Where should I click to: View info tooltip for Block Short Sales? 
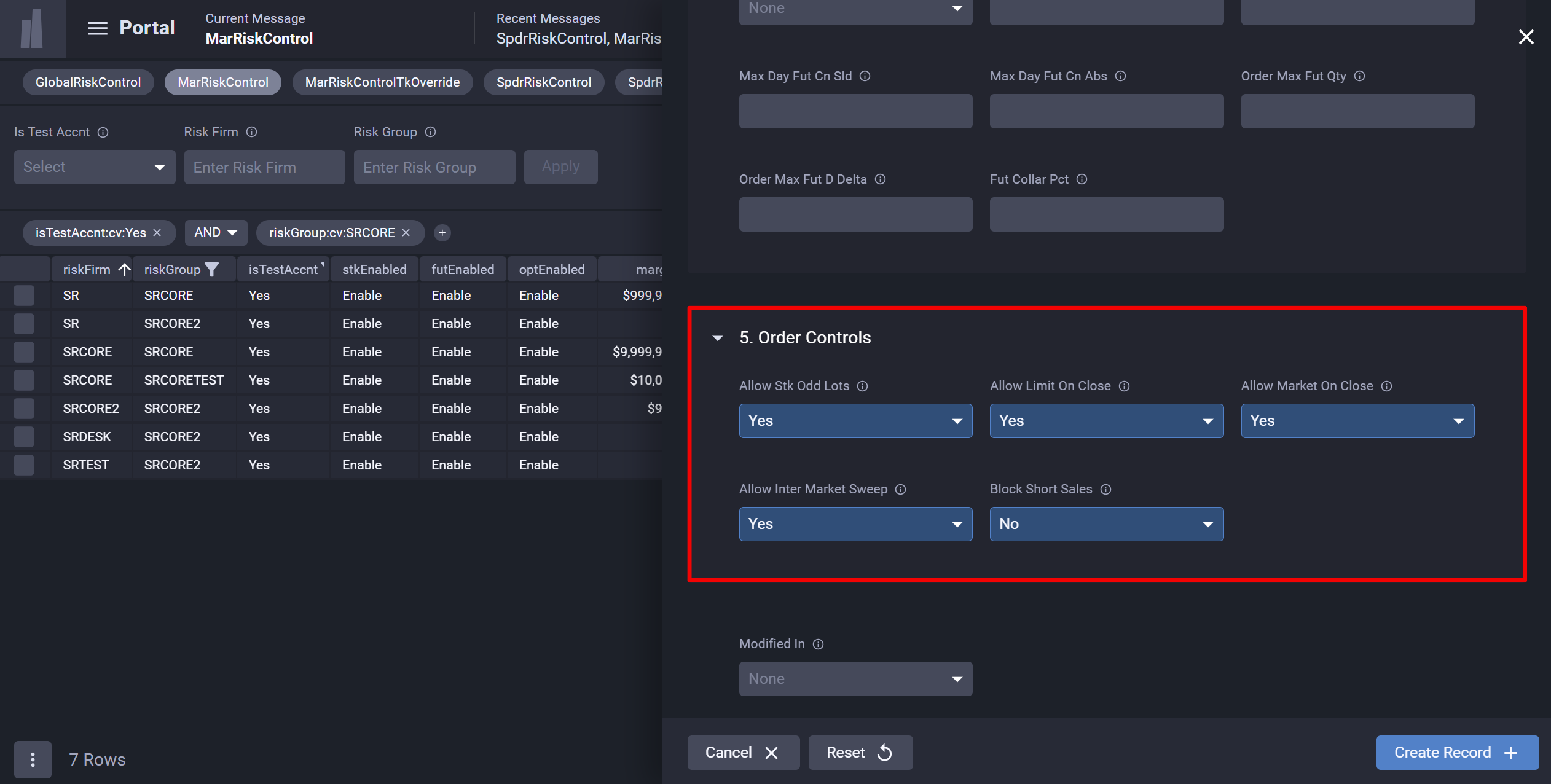click(1106, 489)
